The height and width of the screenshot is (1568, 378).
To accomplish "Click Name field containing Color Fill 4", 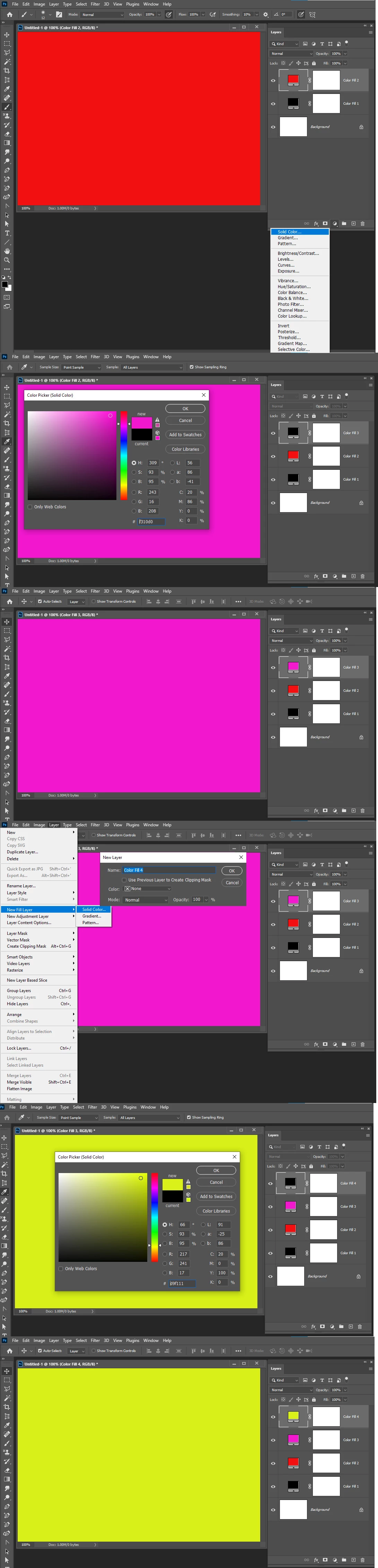I will click(169, 870).
